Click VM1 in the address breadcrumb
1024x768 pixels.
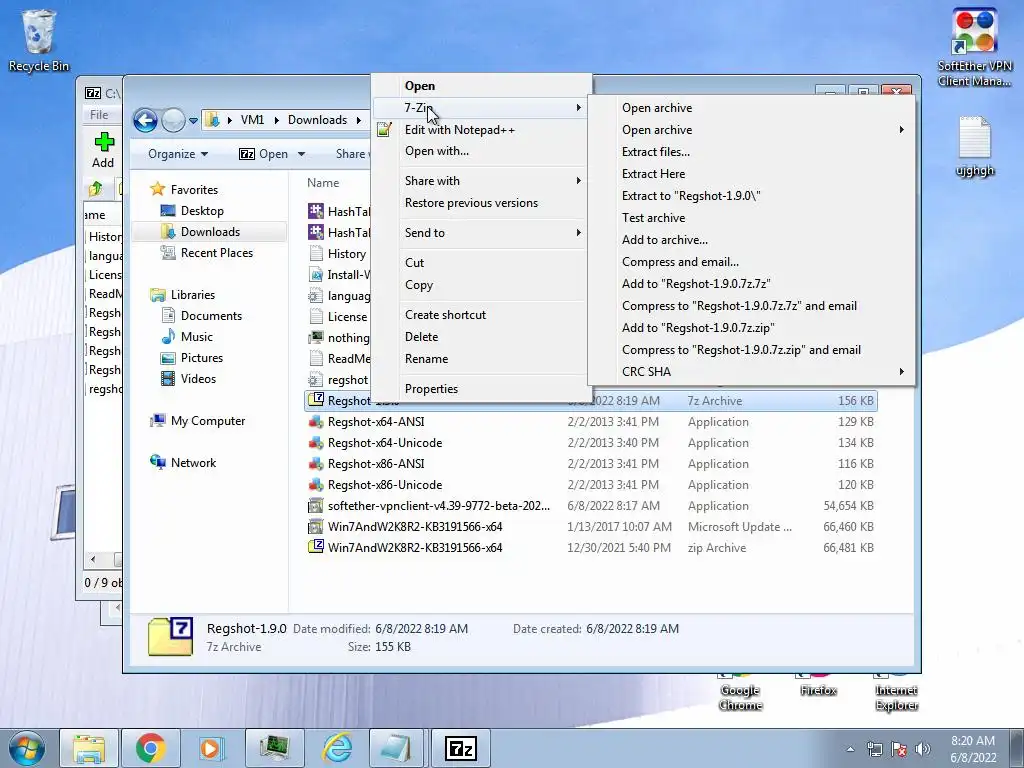pyautogui.click(x=252, y=120)
